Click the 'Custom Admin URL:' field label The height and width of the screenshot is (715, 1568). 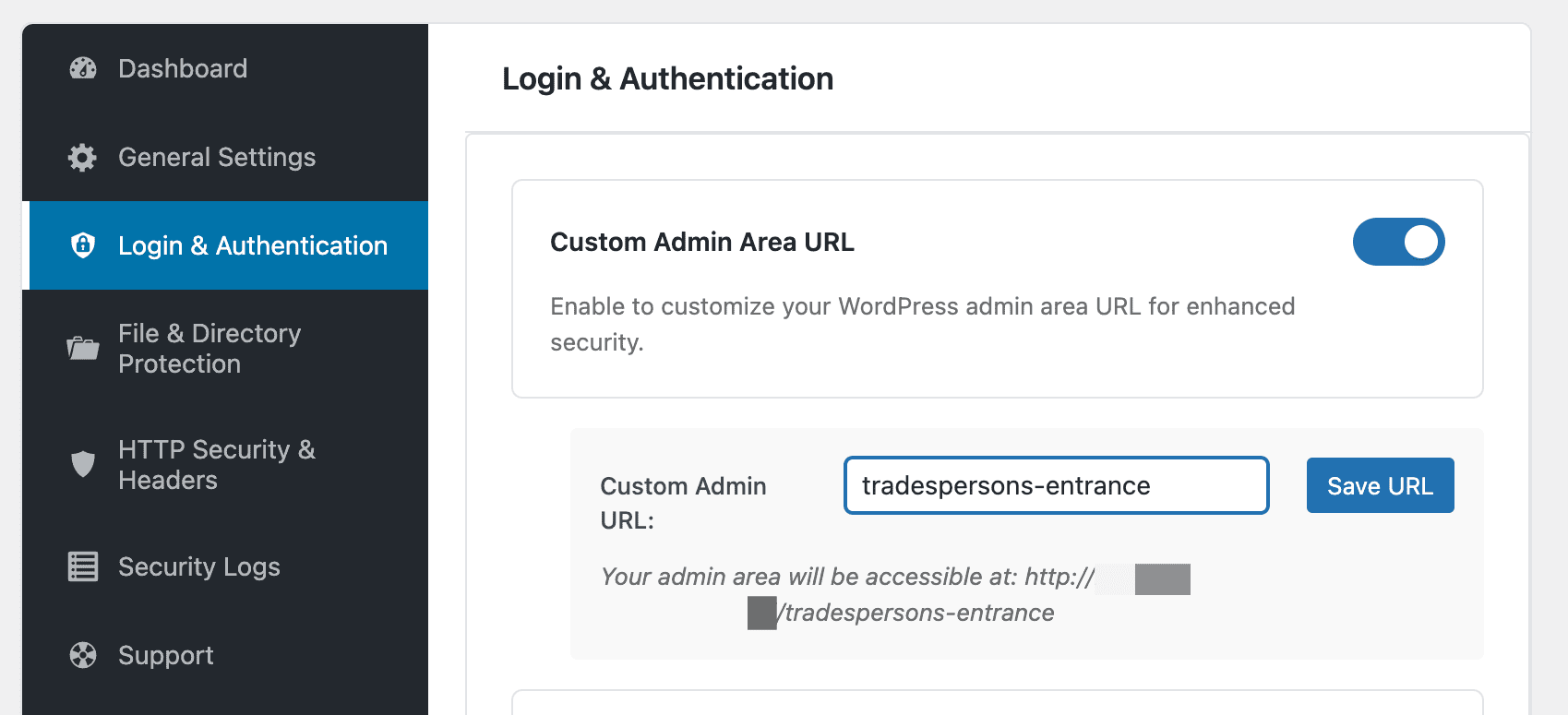[x=683, y=503]
